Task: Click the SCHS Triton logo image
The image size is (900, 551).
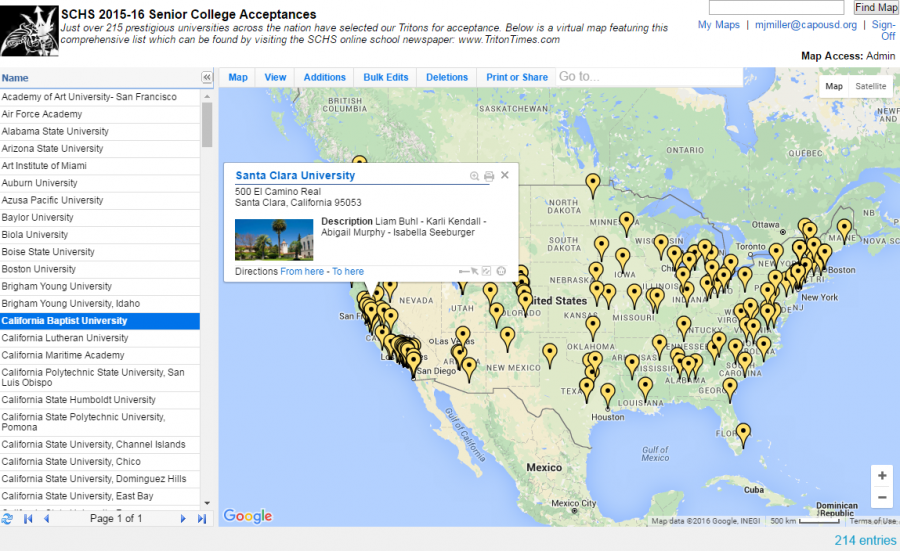Action: click(29, 31)
